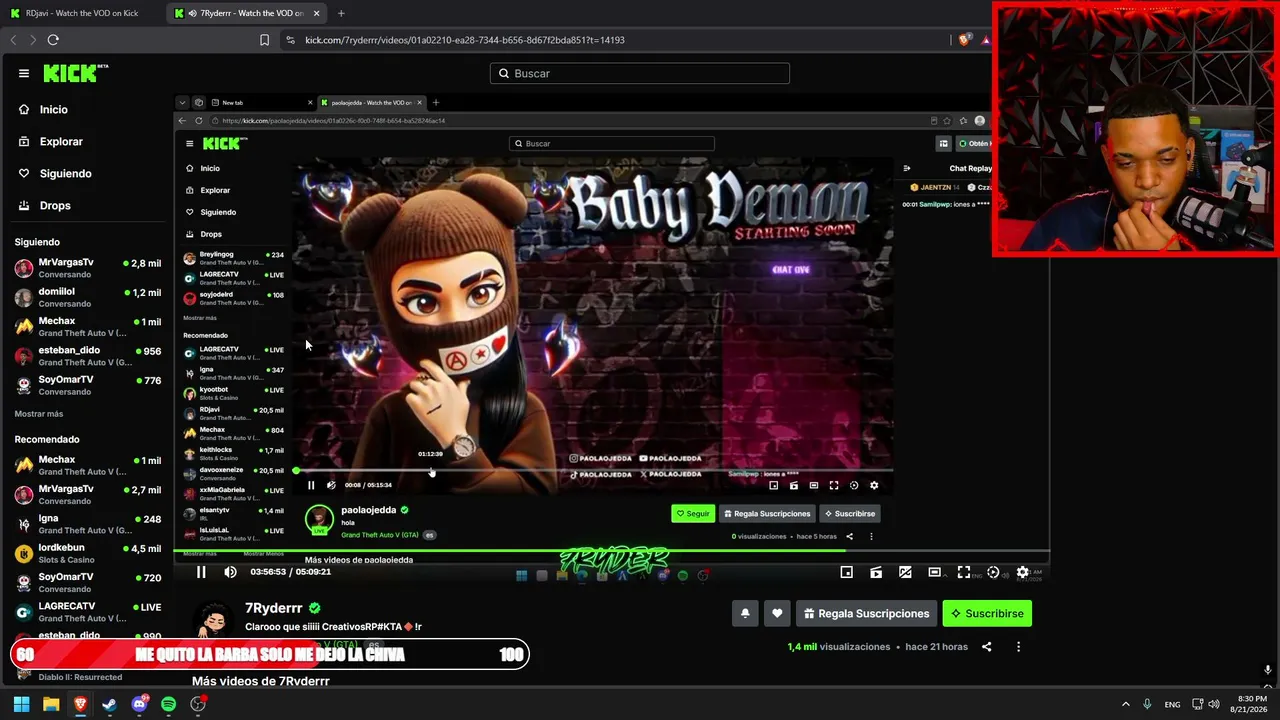Click the Kick logo

(x=75, y=73)
